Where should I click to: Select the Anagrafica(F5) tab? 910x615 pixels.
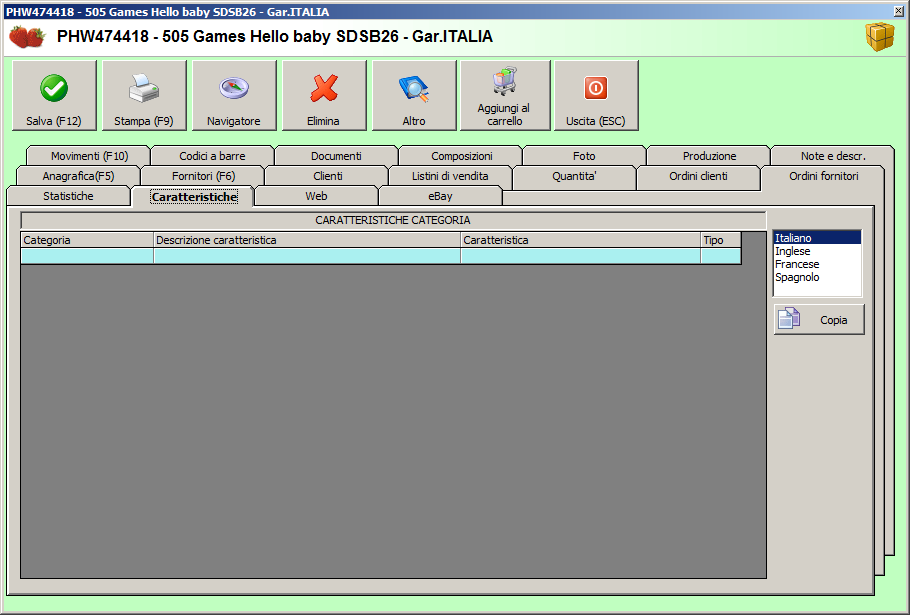pos(78,176)
